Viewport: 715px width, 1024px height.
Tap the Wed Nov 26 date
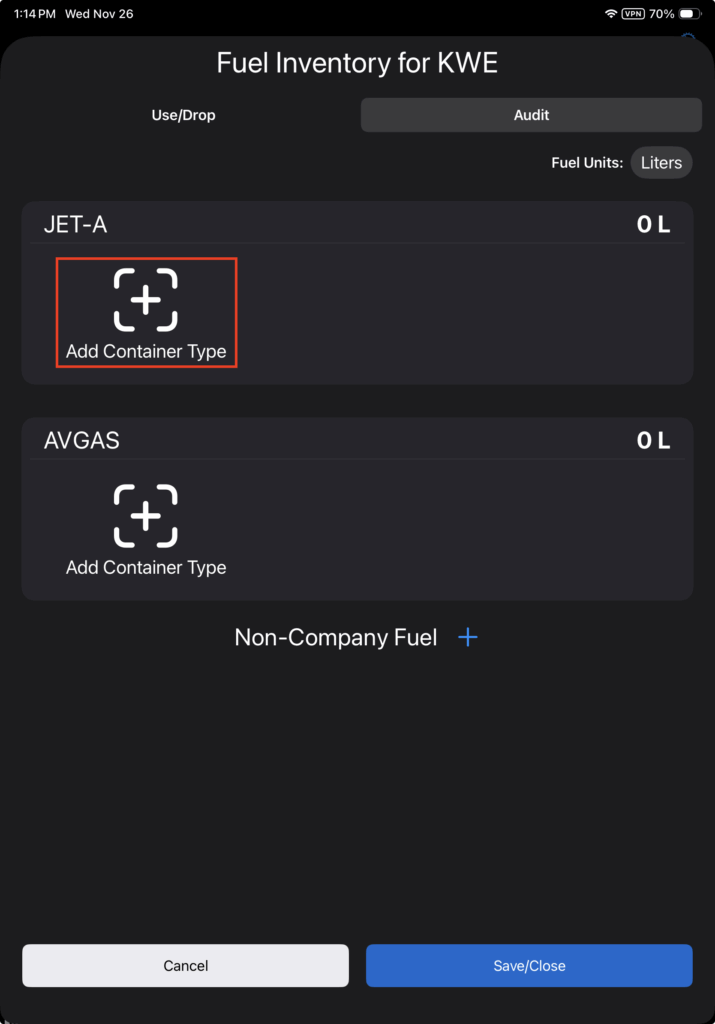[x=99, y=14]
